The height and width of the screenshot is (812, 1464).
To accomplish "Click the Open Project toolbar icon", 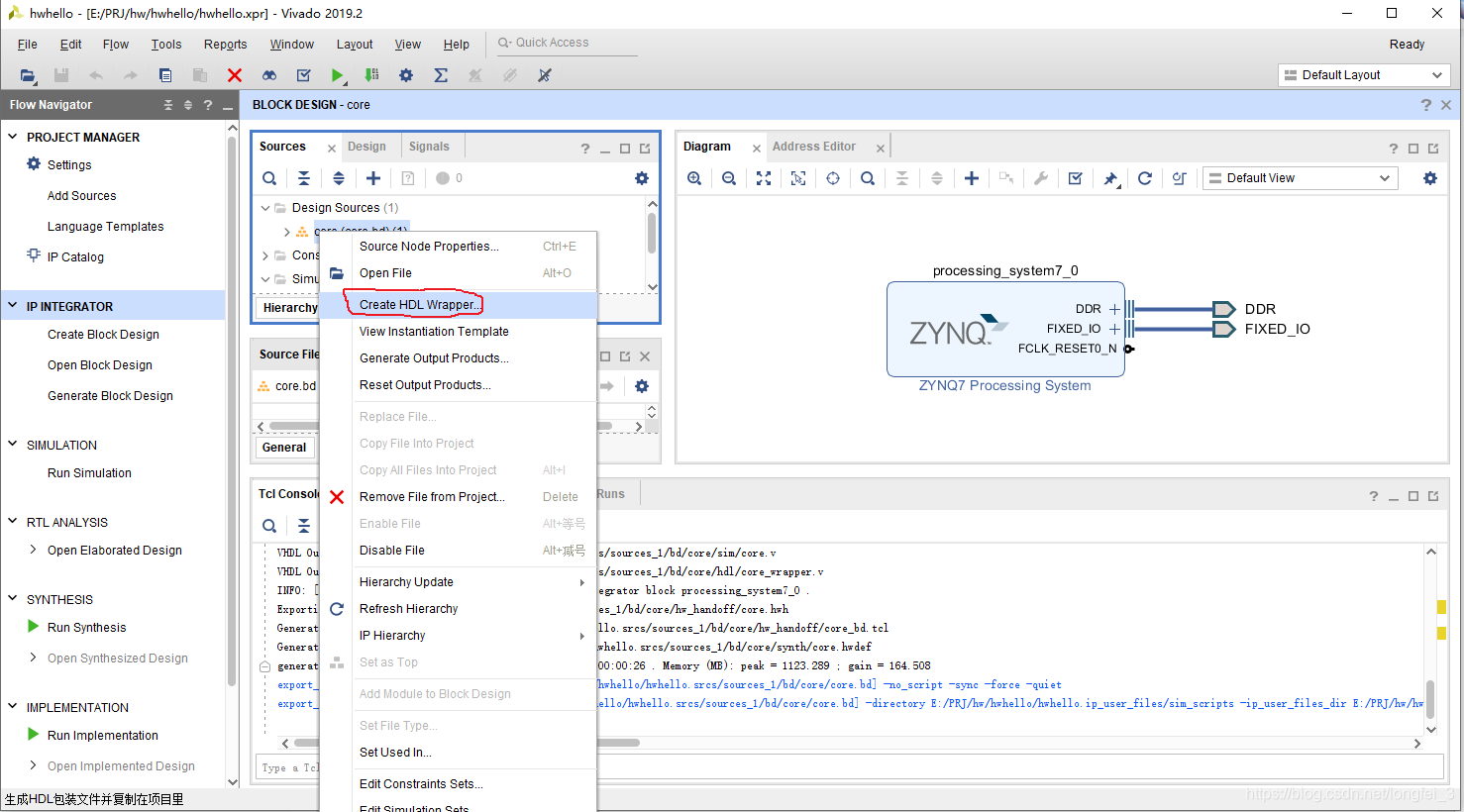I will 28,75.
